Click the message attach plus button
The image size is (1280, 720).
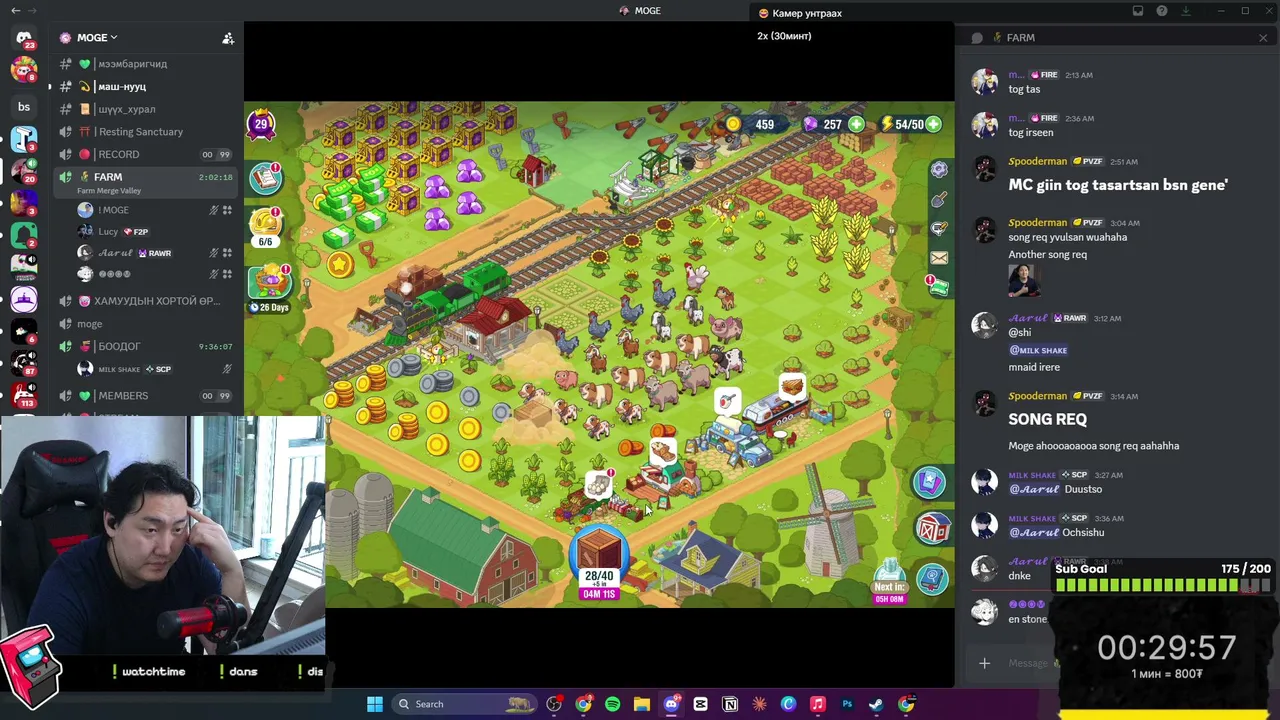984,663
